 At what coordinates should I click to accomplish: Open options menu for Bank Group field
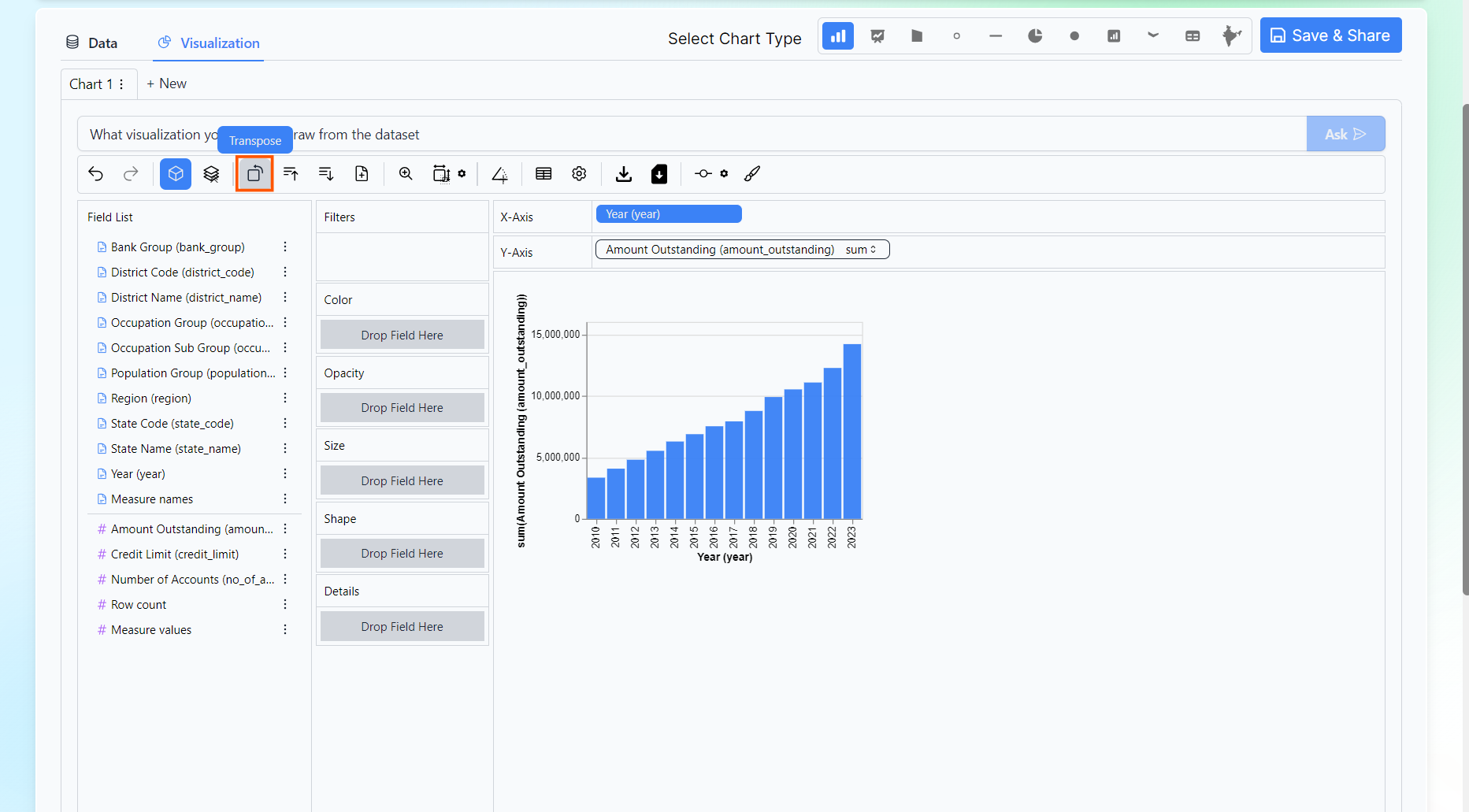(x=285, y=247)
